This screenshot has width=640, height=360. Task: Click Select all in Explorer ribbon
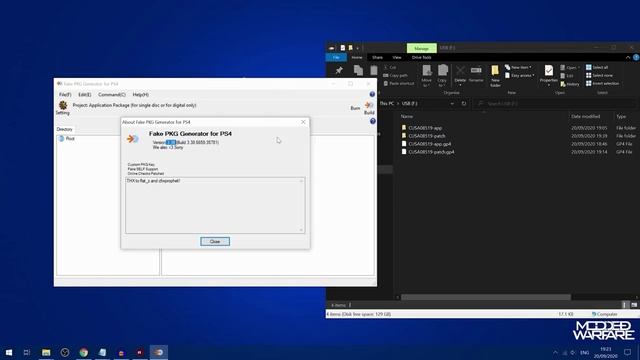click(597, 67)
